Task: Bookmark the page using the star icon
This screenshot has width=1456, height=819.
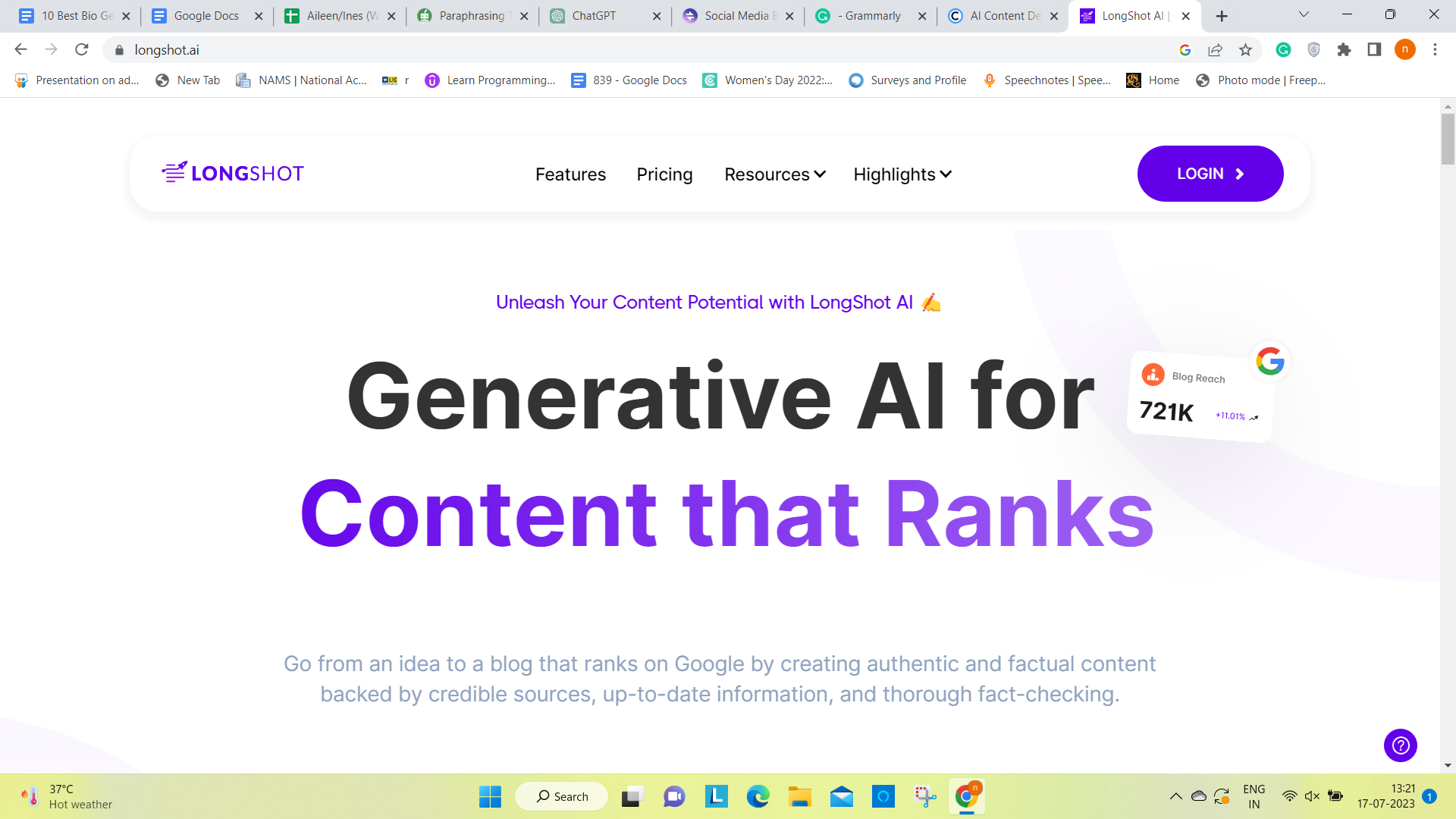Action: (x=1244, y=49)
